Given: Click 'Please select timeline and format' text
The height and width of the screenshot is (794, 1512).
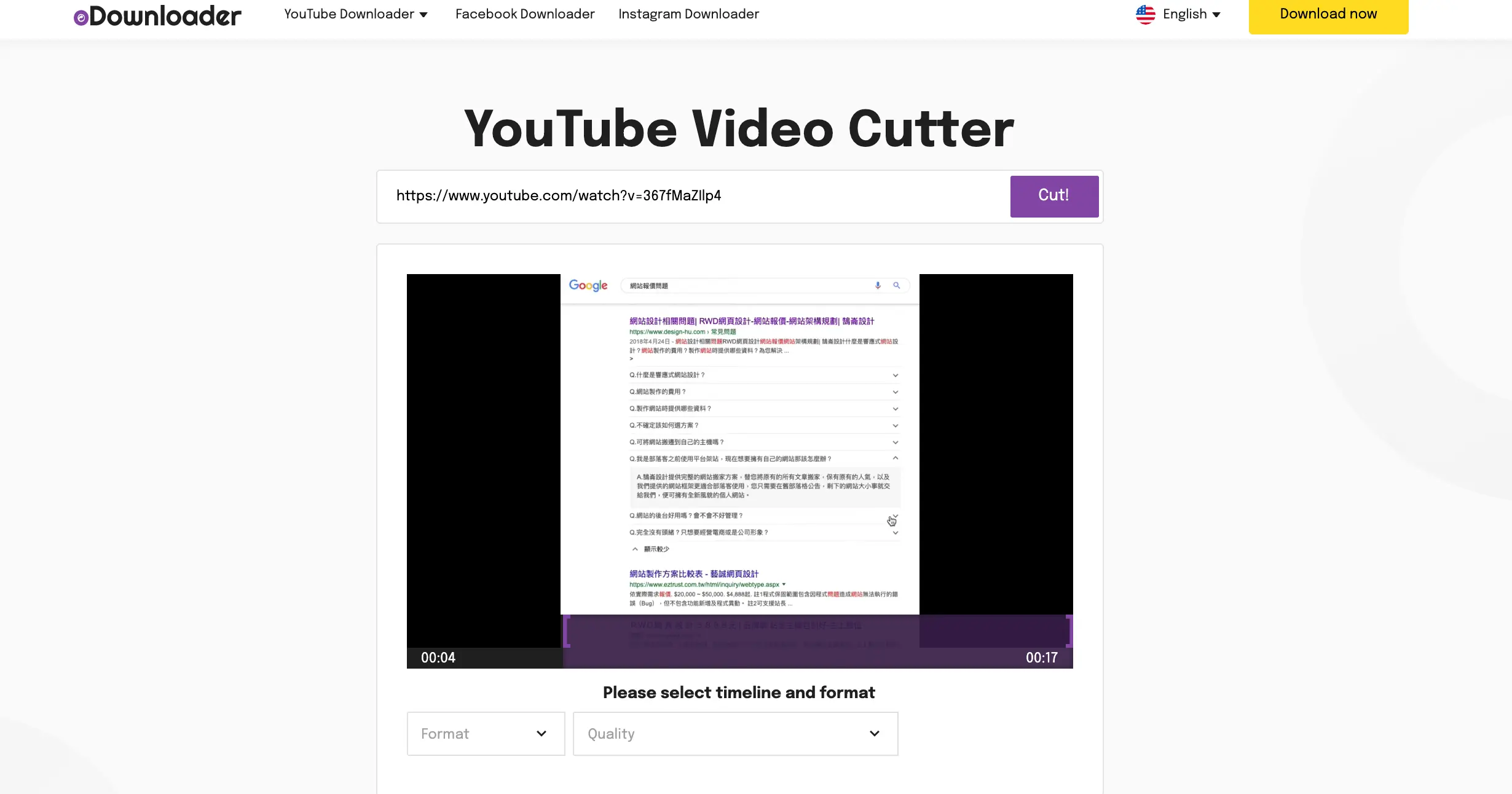Looking at the screenshot, I should click(x=739, y=693).
